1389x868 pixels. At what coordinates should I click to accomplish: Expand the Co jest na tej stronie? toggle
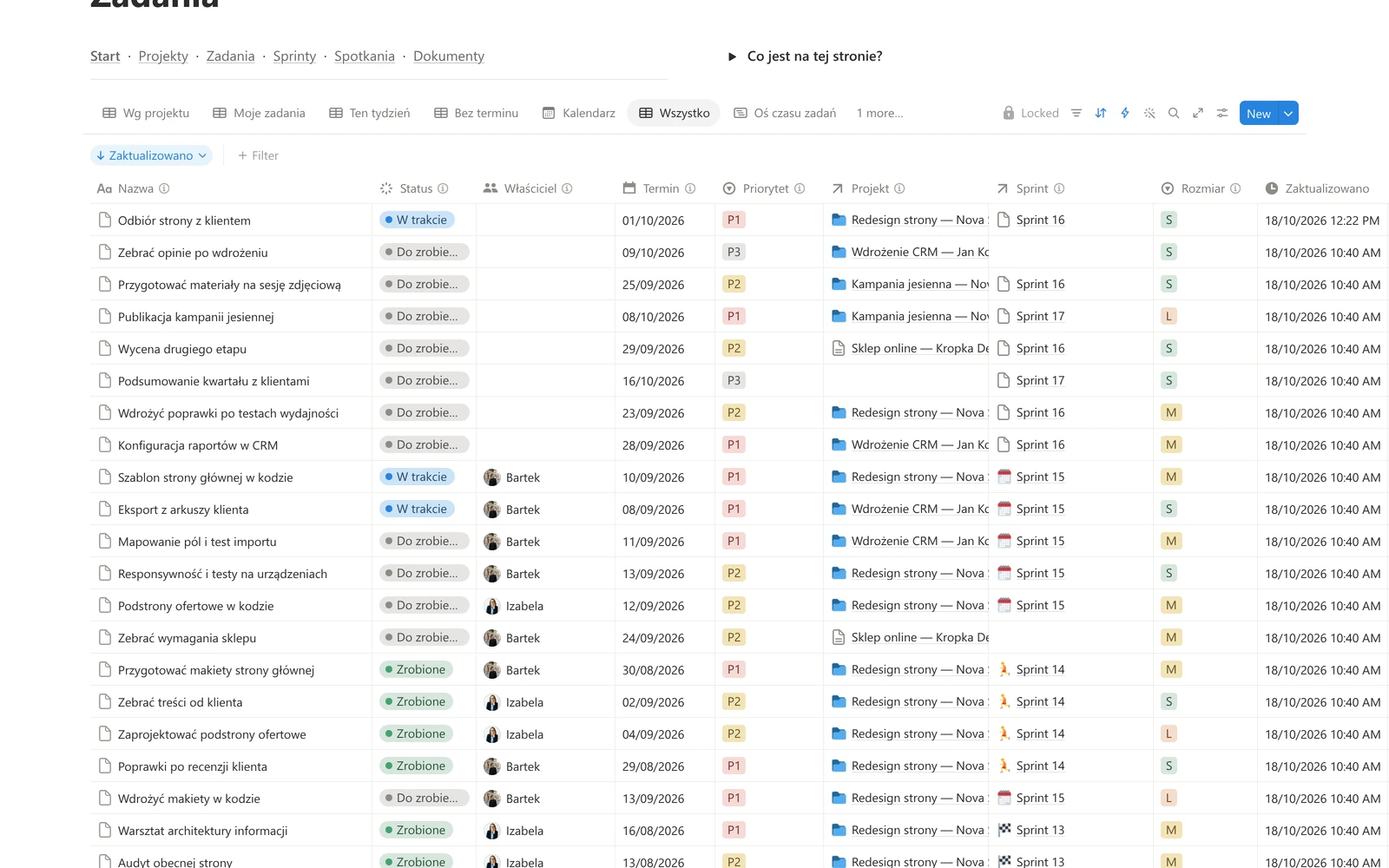(x=732, y=56)
